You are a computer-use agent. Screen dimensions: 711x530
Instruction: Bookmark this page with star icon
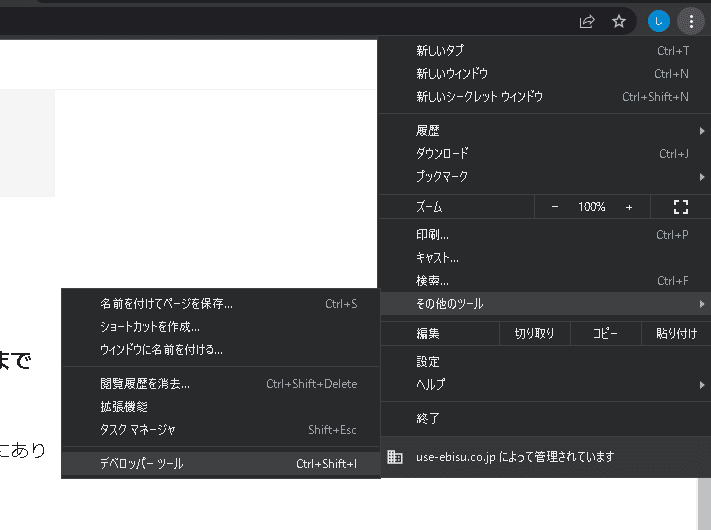pyautogui.click(x=618, y=21)
